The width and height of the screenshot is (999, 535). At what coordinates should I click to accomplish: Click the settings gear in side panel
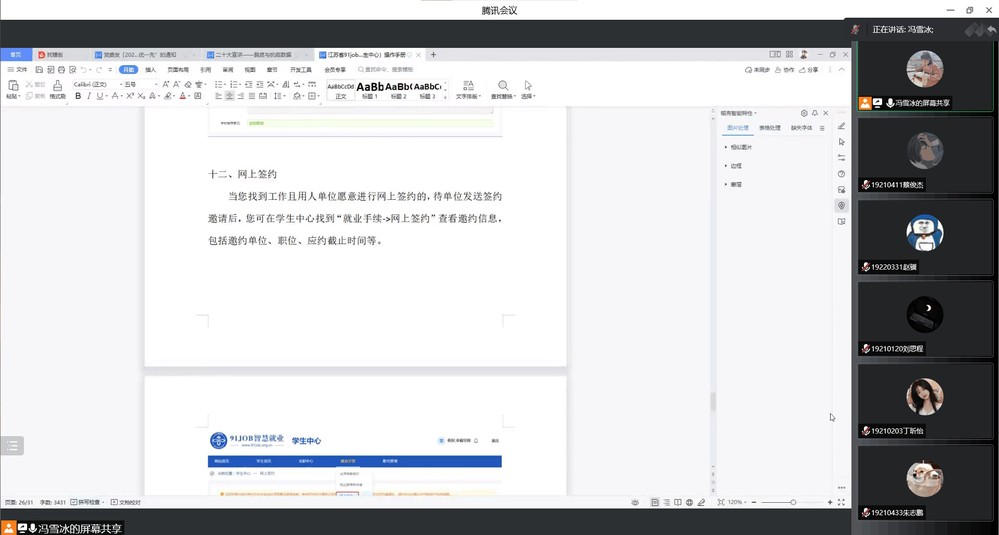coord(803,114)
